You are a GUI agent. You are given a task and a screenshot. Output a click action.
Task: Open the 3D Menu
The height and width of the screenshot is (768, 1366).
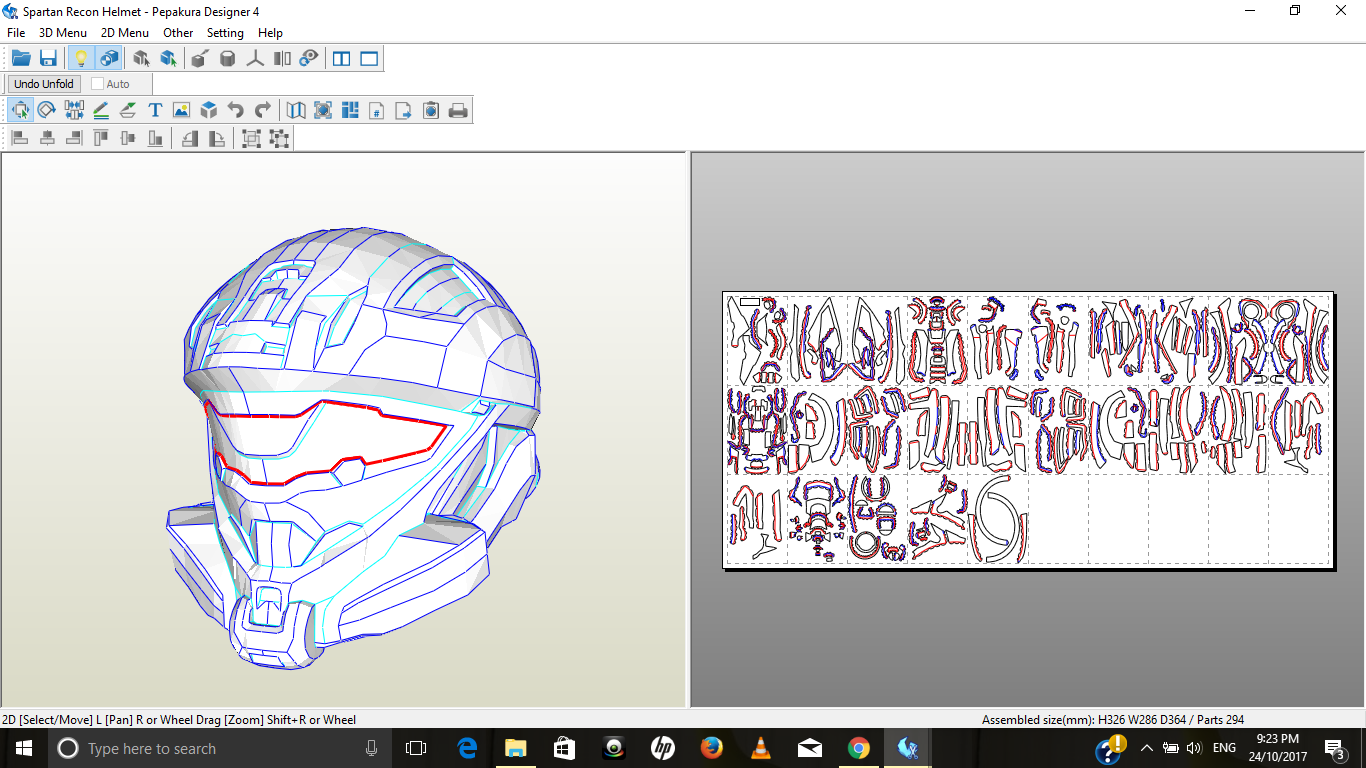(x=63, y=33)
